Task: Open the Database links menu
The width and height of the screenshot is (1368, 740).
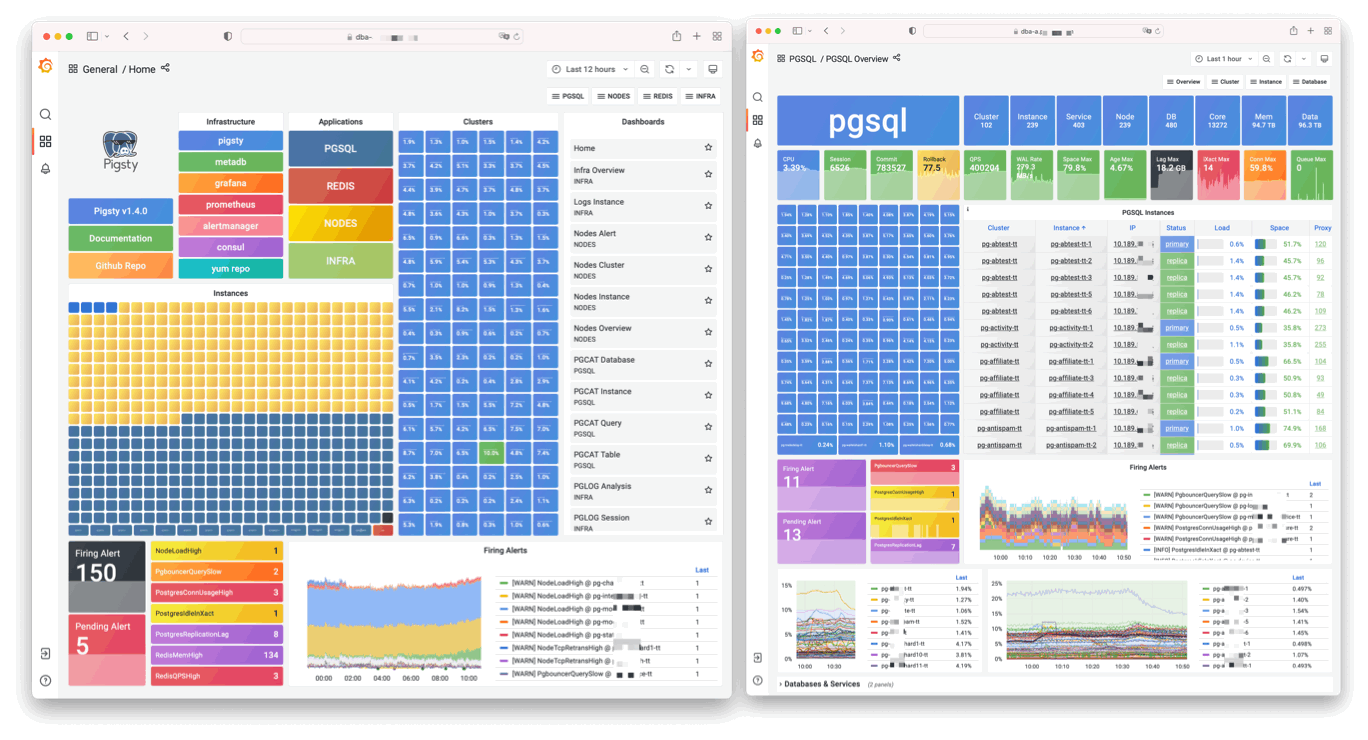Action: pos(1310,82)
